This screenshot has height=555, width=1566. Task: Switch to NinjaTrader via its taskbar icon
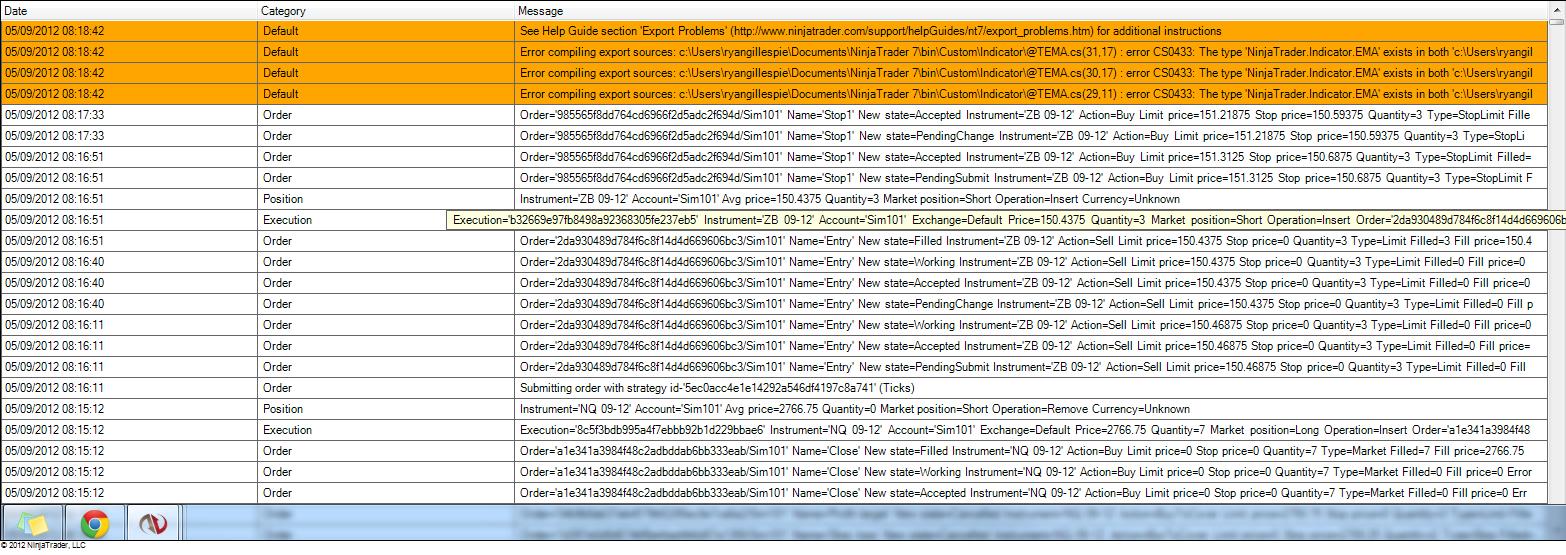pos(153,523)
